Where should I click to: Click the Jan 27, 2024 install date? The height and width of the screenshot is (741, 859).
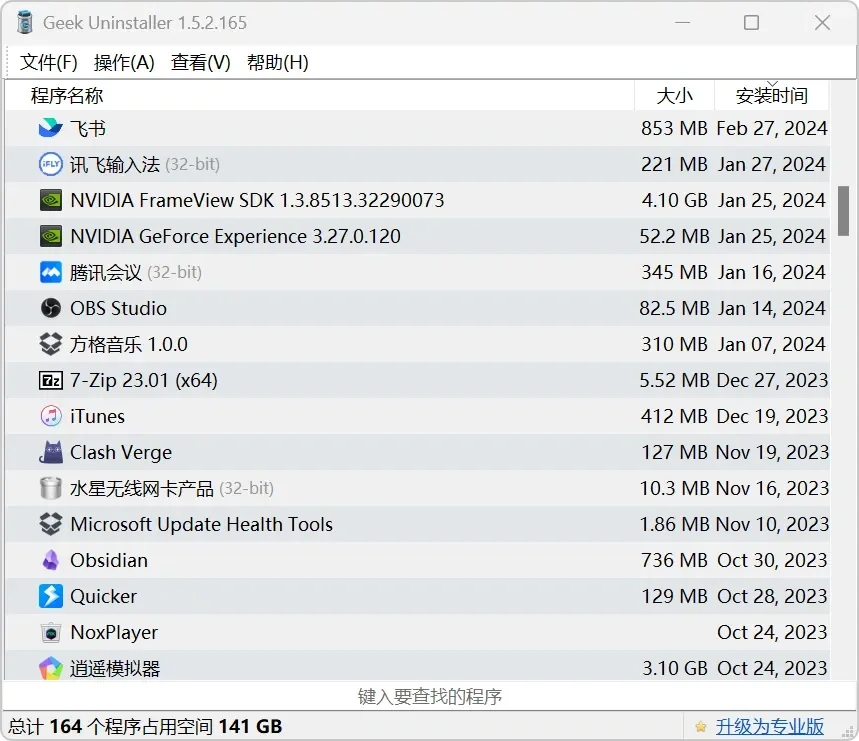(771, 165)
